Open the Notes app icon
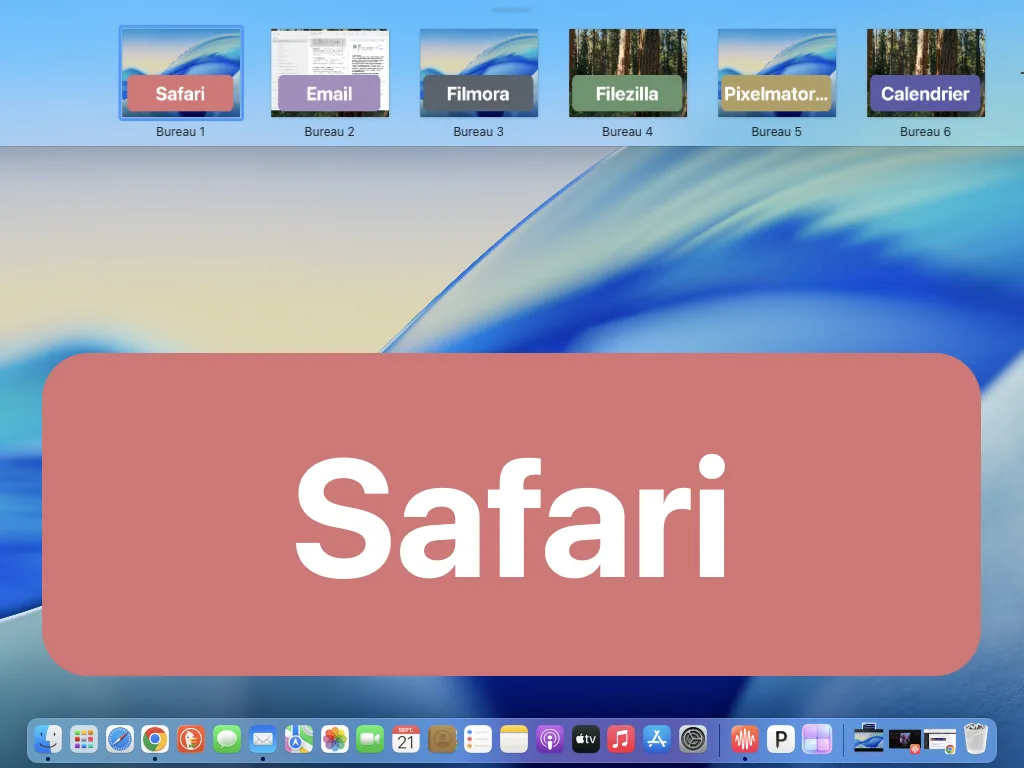This screenshot has height=768, width=1024. pos(513,739)
